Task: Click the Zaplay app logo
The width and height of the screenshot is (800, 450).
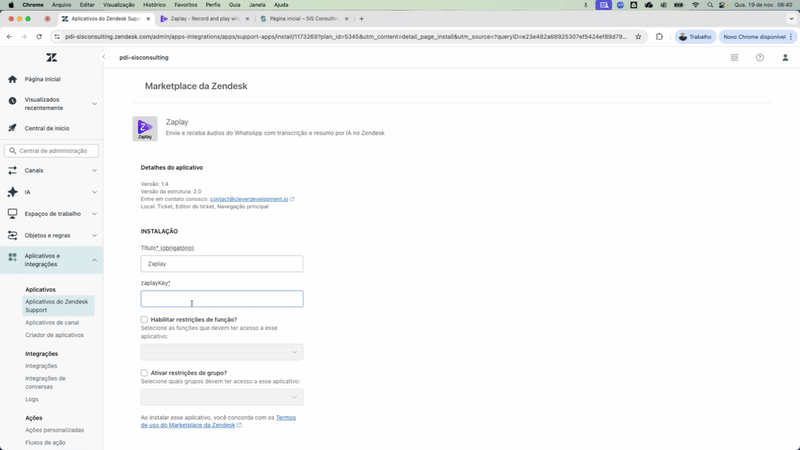Action: (145, 128)
